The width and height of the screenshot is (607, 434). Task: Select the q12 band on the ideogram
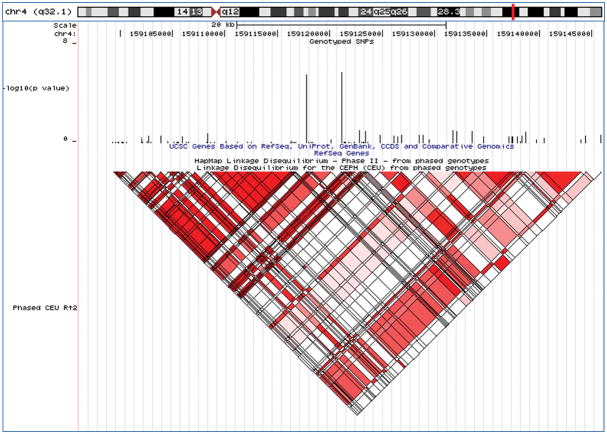(x=230, y=12)
